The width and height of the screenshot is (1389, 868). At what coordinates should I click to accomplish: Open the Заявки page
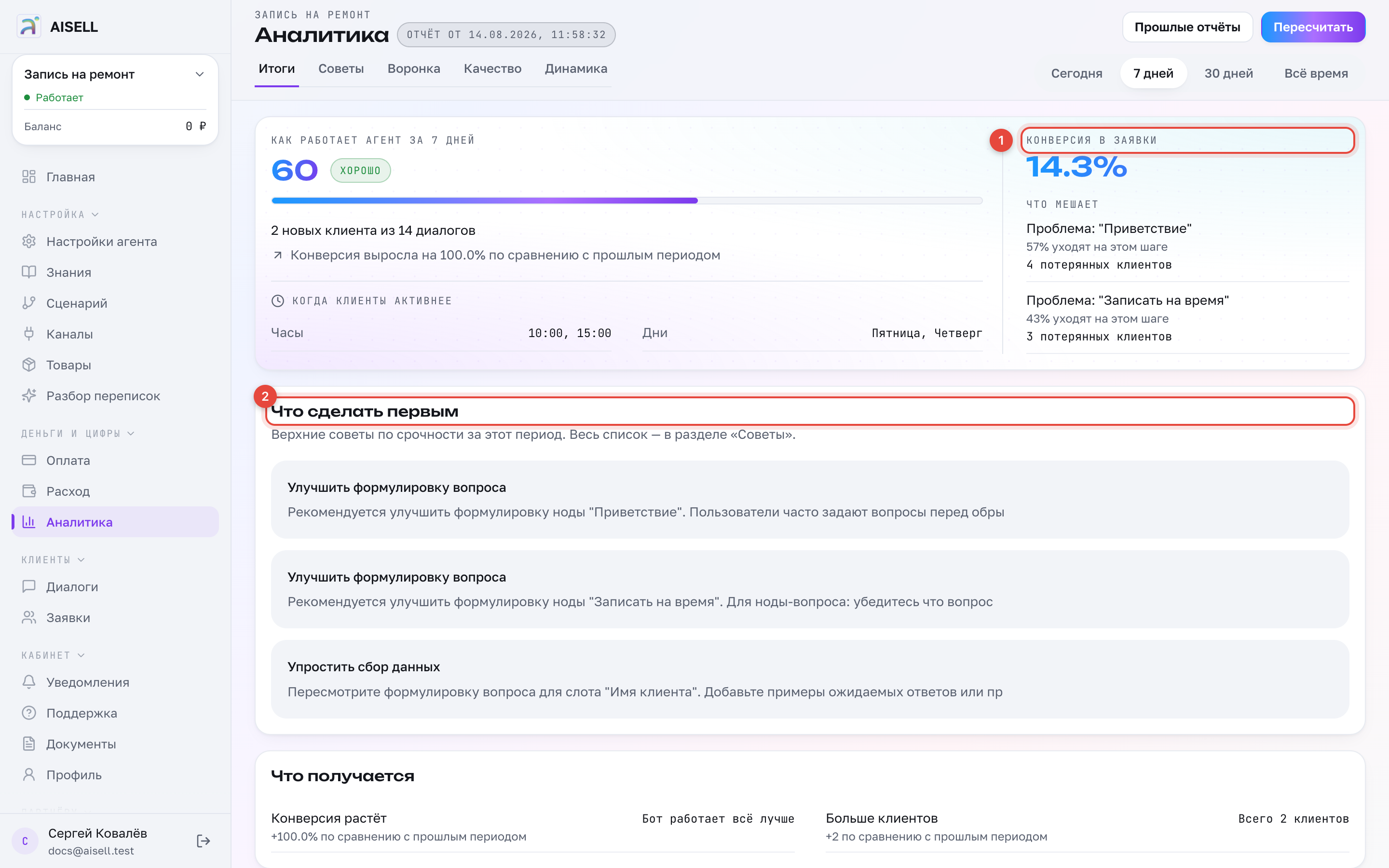coord(115,618)
